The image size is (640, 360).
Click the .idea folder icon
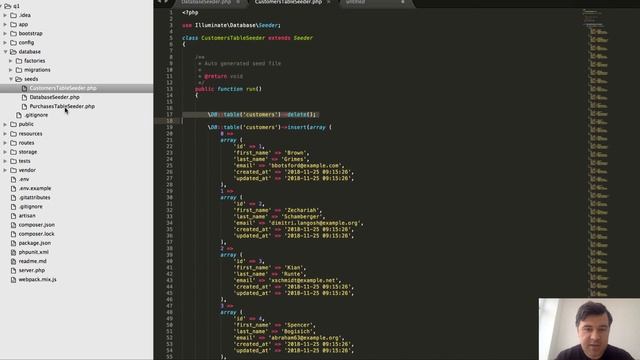[13, 15]
